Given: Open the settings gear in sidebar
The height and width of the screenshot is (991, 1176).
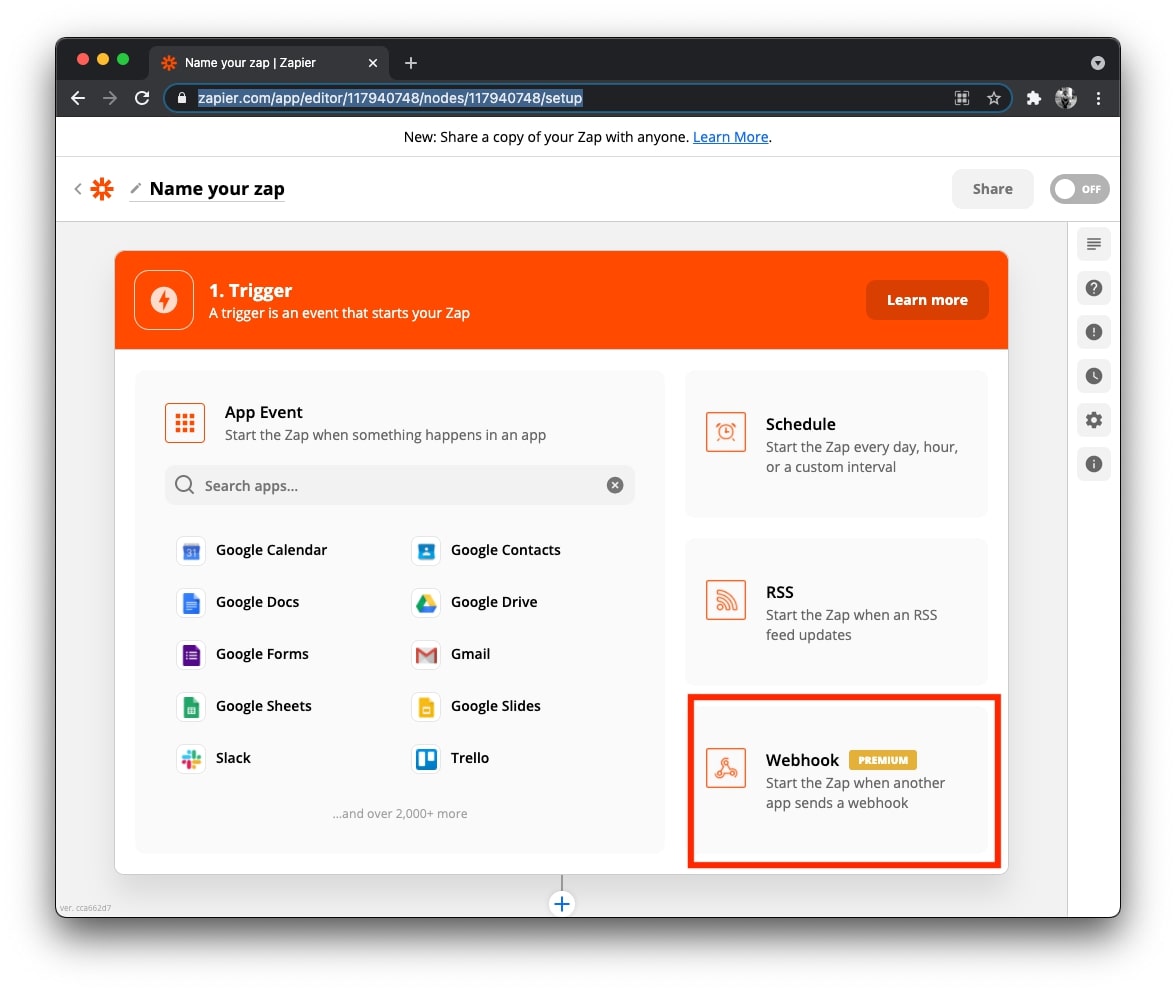Looking at the screenshot, I should pos(1094,420).
